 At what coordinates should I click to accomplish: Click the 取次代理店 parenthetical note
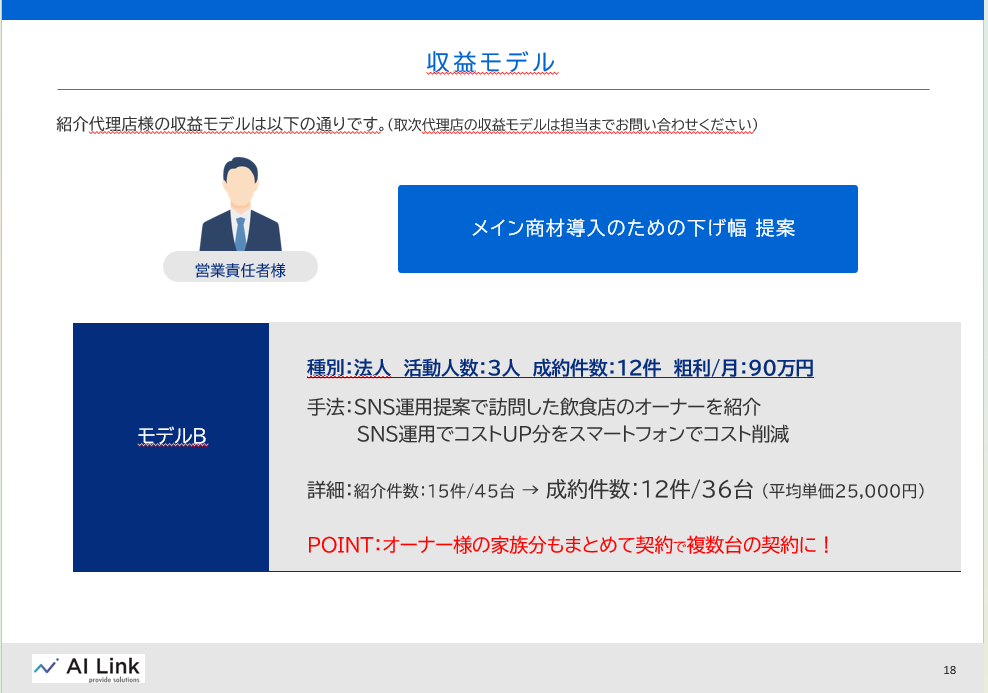(x=574, y=125)
